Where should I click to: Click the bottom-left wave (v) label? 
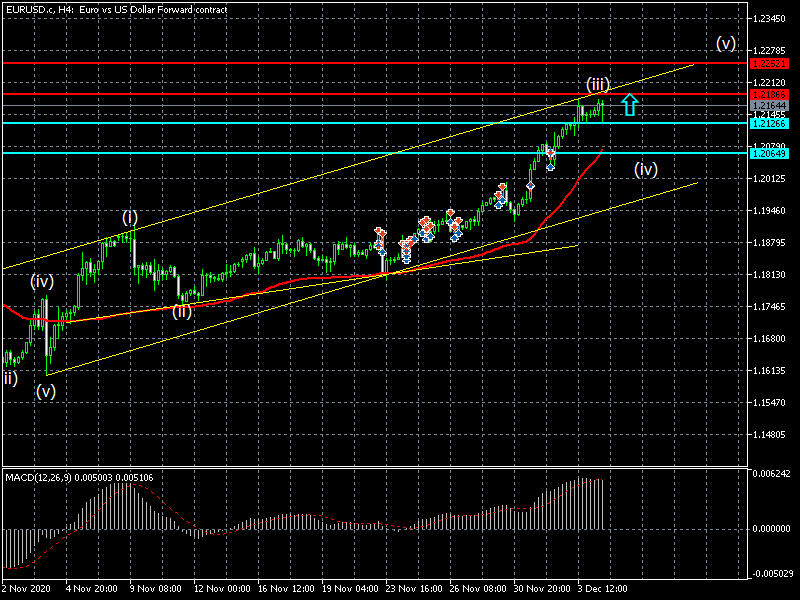click(x=46, y=391)
